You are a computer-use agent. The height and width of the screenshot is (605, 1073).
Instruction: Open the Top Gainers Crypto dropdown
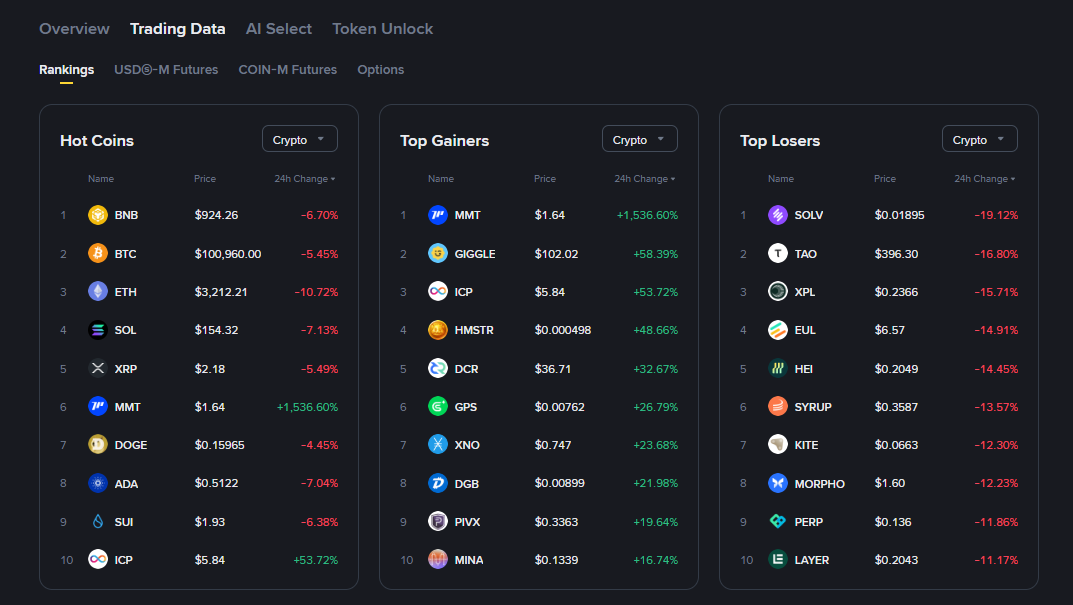point(639,140)
